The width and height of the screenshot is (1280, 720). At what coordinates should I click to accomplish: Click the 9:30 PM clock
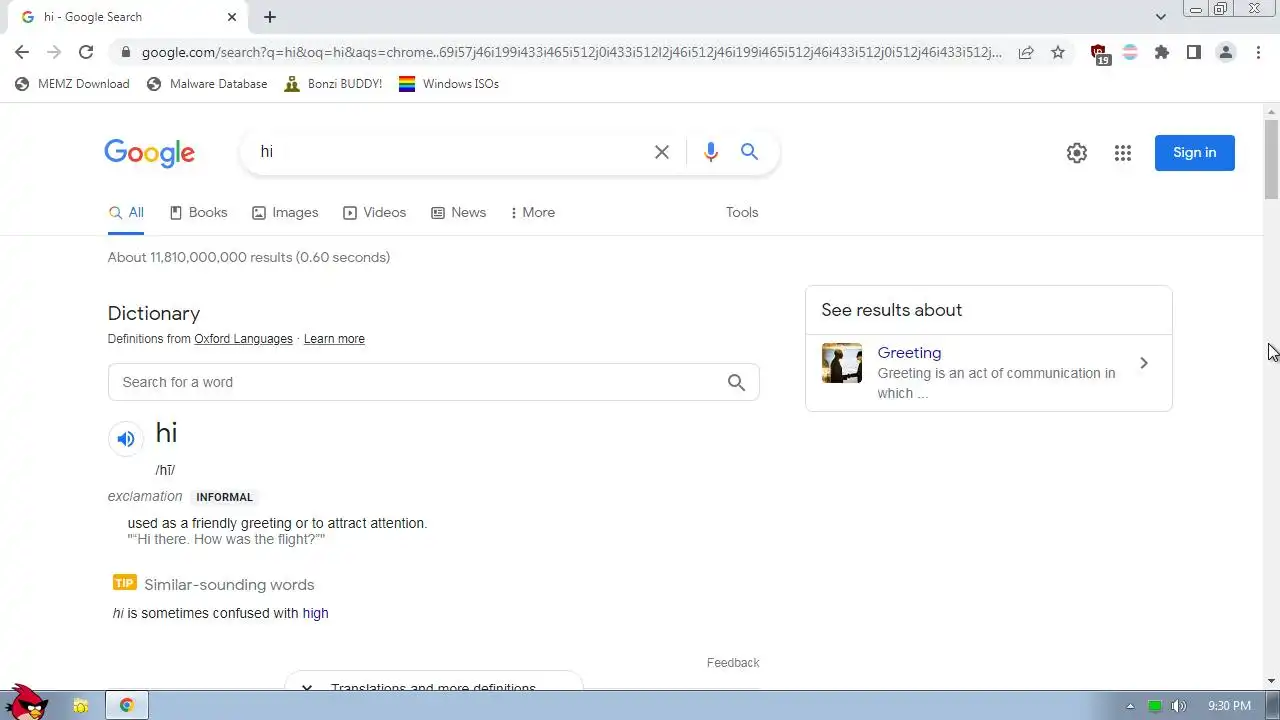pyautogui.click(x=1229, y=706)
